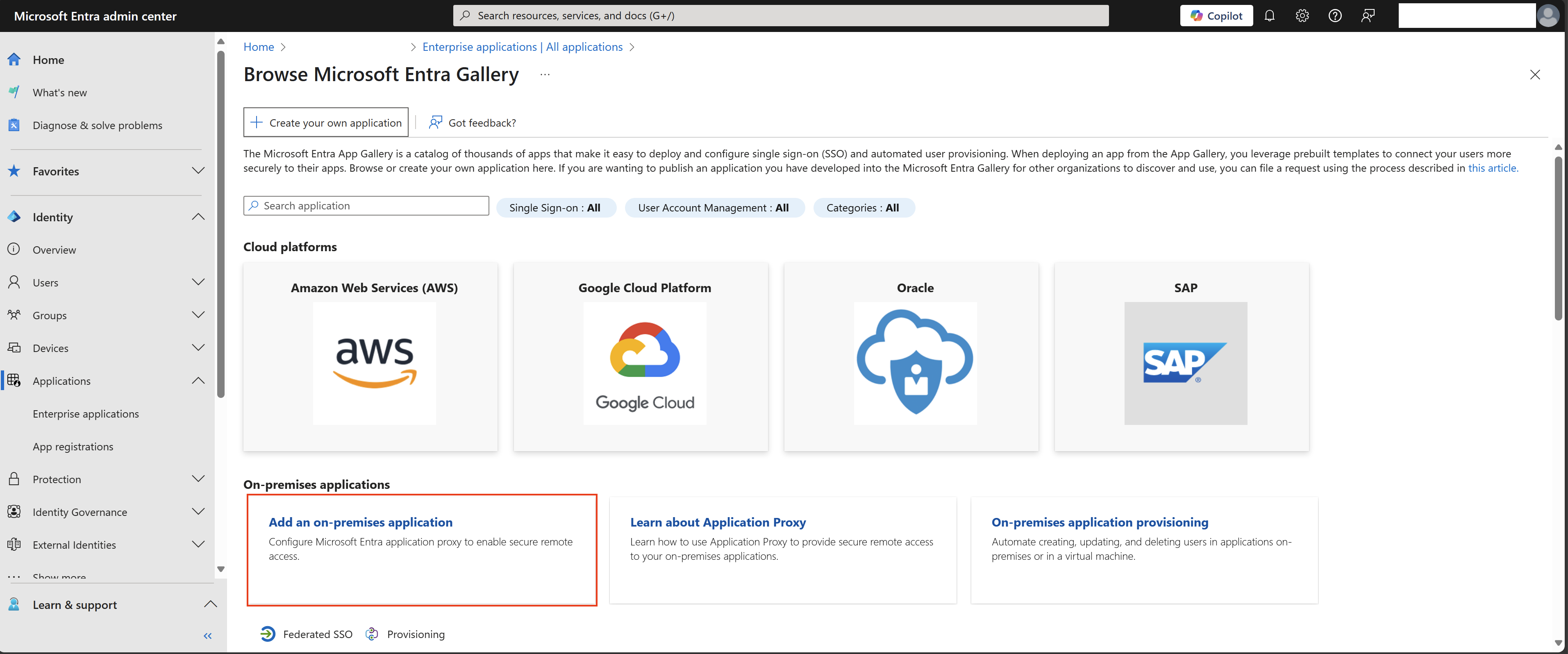The width and height of the screenshot is (1568, 654).
Task: Expand the Devices menu chevron
Action: 198,348
